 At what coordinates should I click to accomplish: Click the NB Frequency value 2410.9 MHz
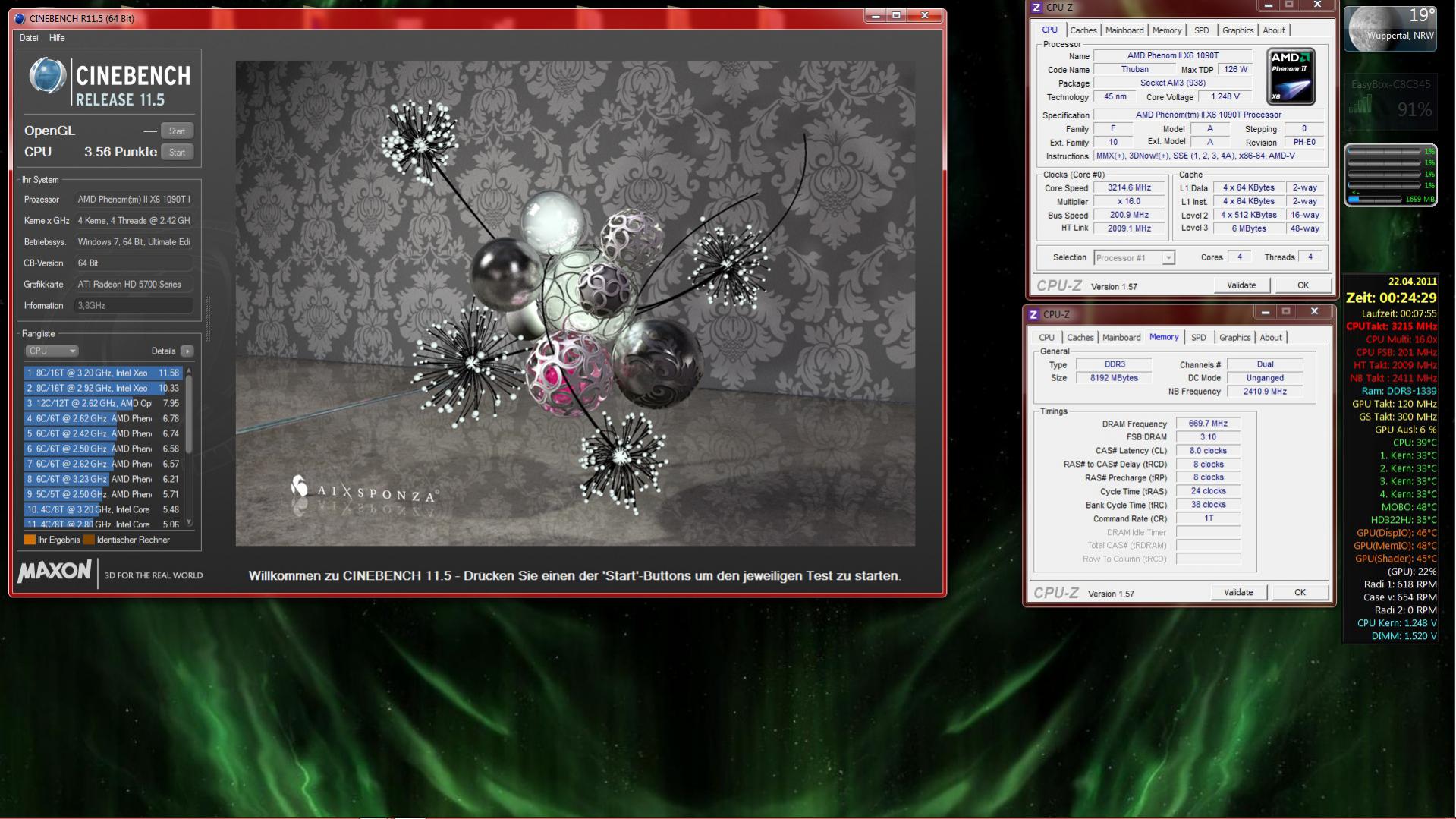pos(1264,392)
